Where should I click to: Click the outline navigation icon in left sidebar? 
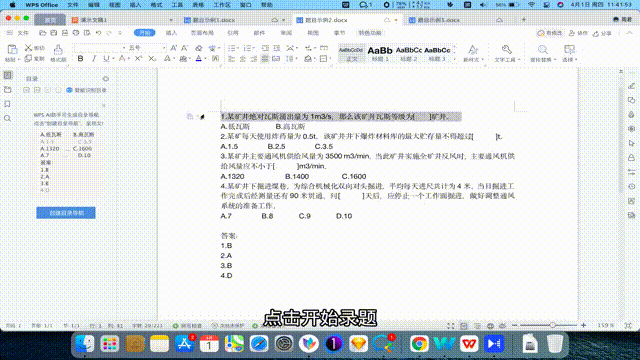pos(7,75)
